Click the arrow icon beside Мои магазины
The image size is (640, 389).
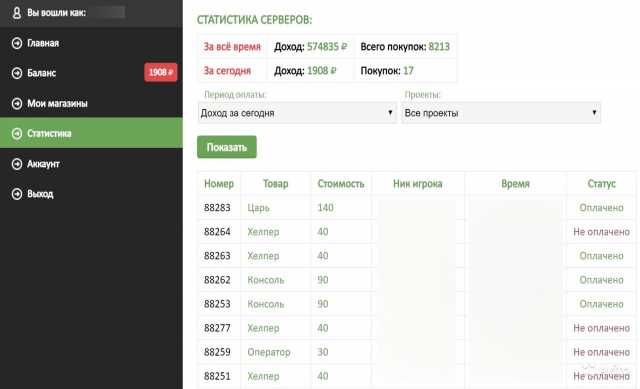click(x=17, y=103)
